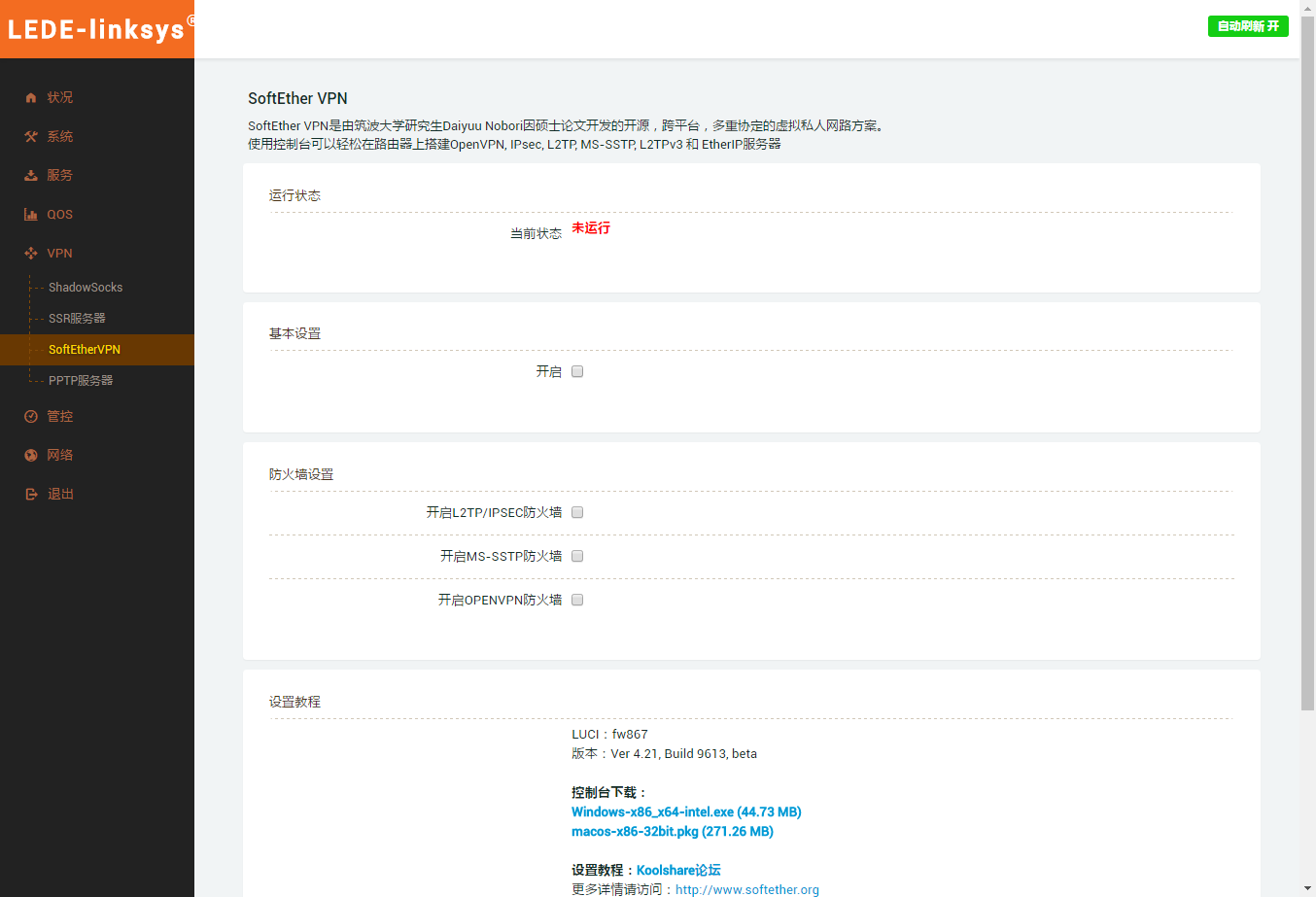Viewport: 1316px width, 897px height.
Task: Click the wrench icon beside 系统
Action: coord(31,137)
